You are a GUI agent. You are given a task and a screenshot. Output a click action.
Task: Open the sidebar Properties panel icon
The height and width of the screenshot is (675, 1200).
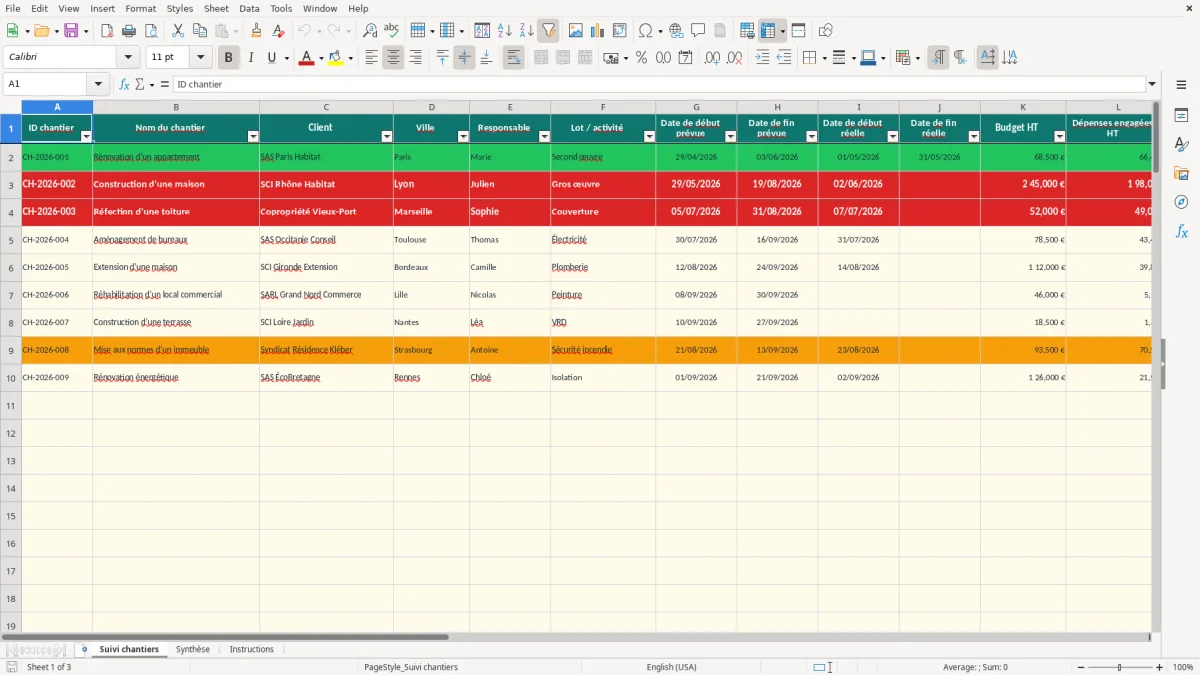point(1181,116)
